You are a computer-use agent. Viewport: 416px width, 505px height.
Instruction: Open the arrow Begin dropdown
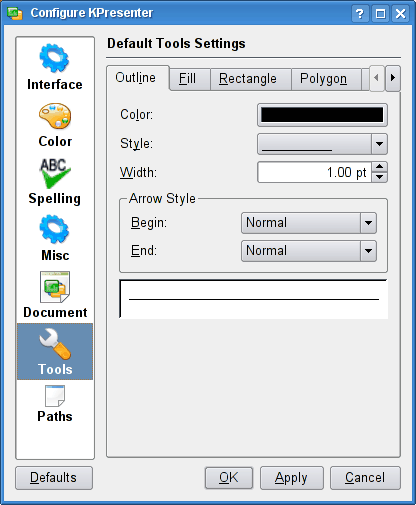[x=309, y=223]
